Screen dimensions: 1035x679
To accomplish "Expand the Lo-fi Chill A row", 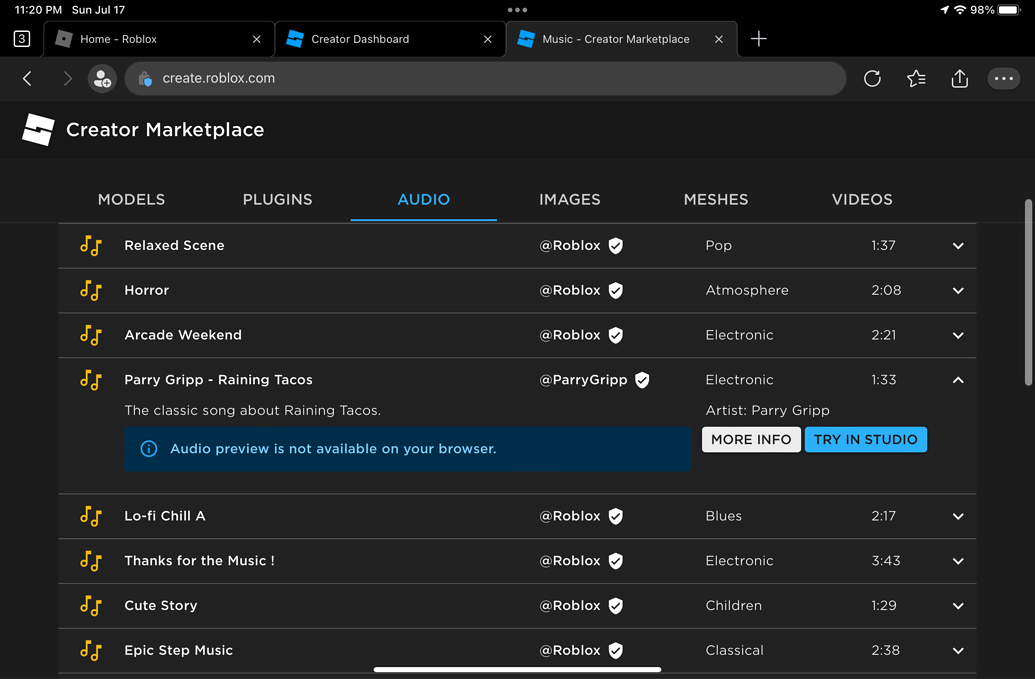I will [957, 516].
